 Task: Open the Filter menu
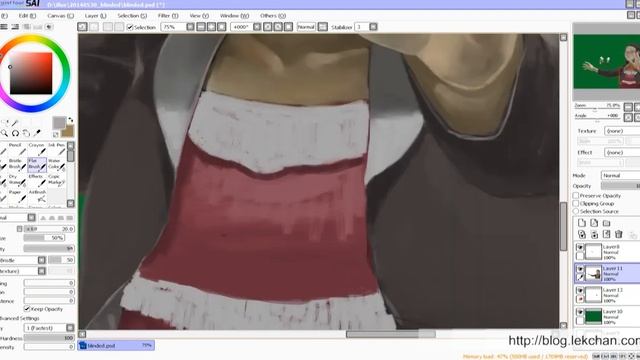click(x=168, y=16)
